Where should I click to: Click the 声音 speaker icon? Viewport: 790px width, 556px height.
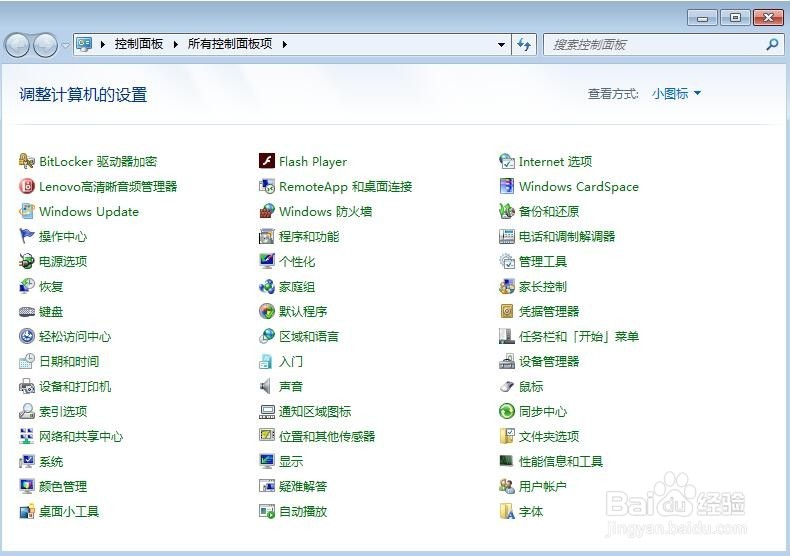[266, 386]
